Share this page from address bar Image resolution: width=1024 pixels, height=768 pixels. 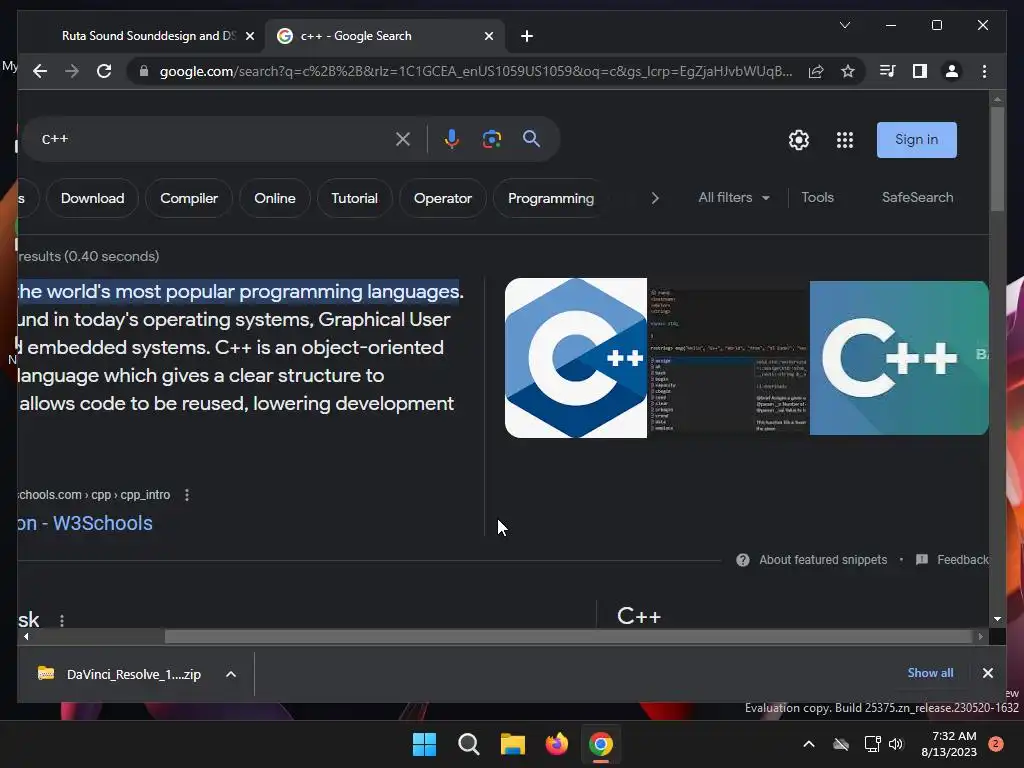pos(816,71)
